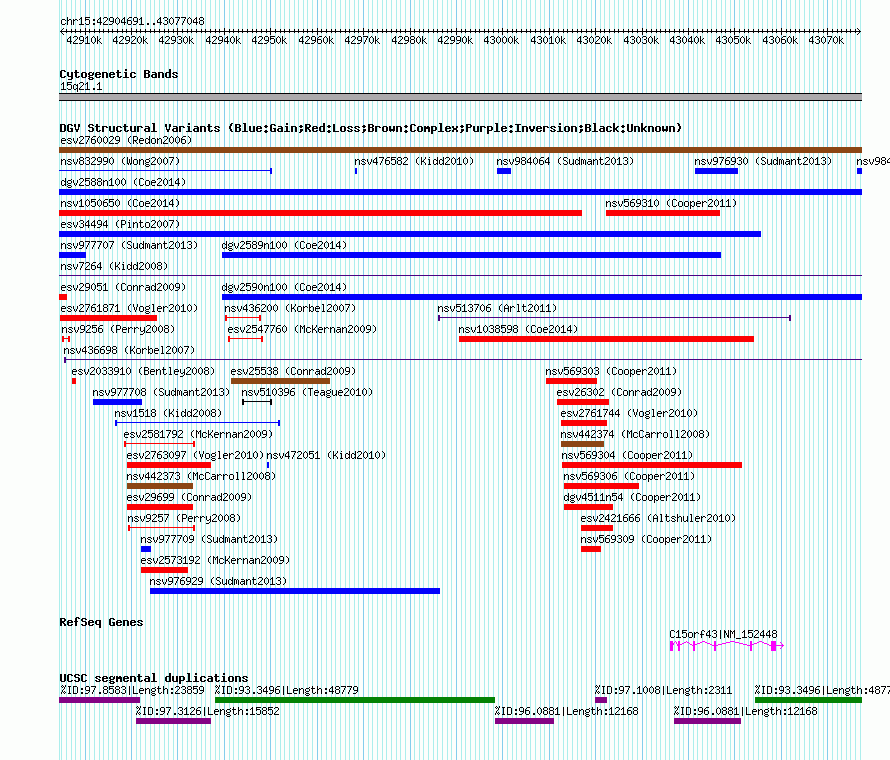Viewport: 890px width, 760px height.
Task: Click nsv442374 (McCarroll2008) label
Action: pyautogui.click(x=635, y=434)
